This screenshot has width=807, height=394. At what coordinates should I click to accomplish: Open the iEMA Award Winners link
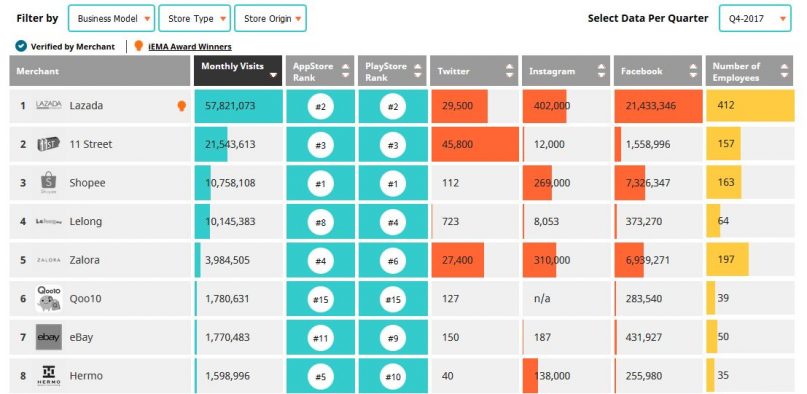(189, 47)
